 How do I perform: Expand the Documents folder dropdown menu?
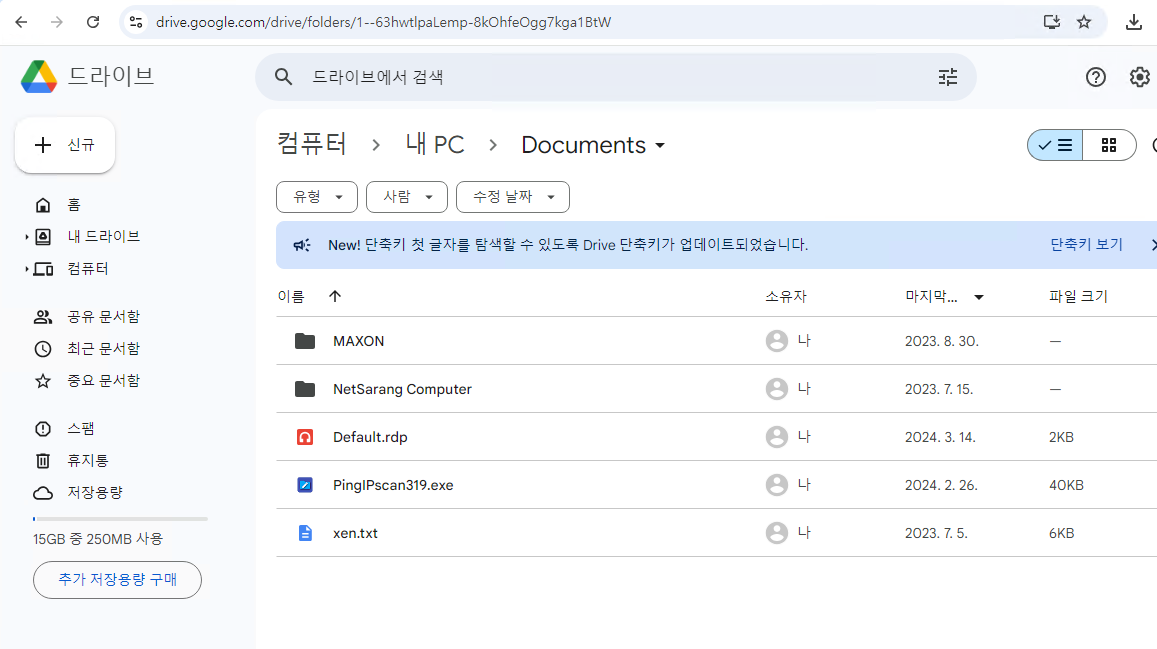660,146
